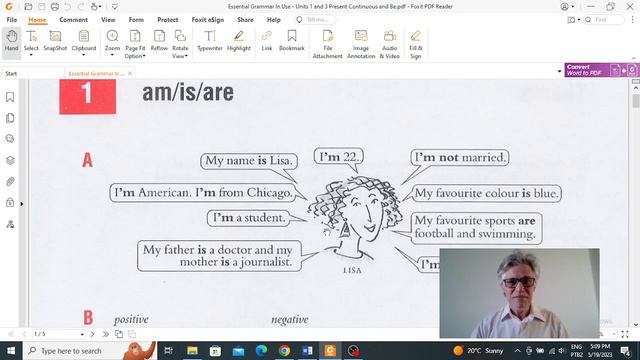Click the Save icon in quick toolbar
The image size is (640, 360).
(42, 7)
